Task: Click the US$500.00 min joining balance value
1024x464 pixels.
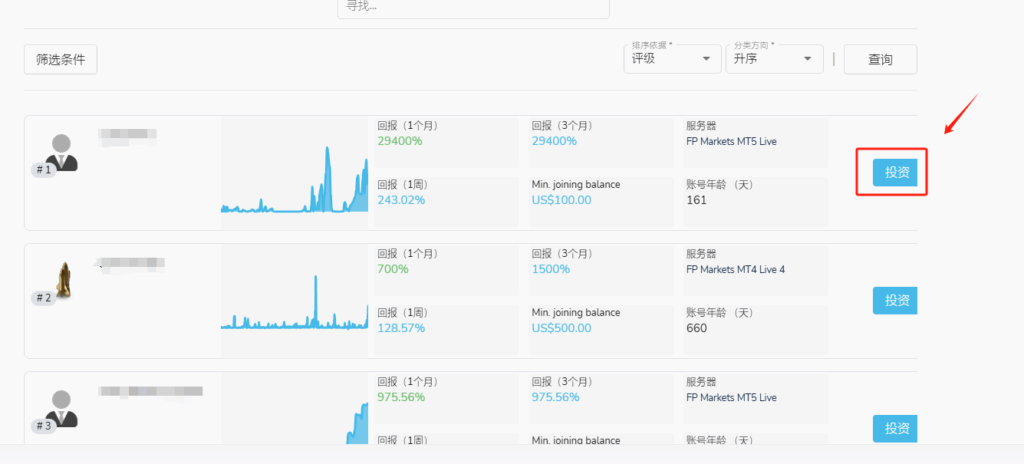Action: pyautogui.click(x=561, y=328)
